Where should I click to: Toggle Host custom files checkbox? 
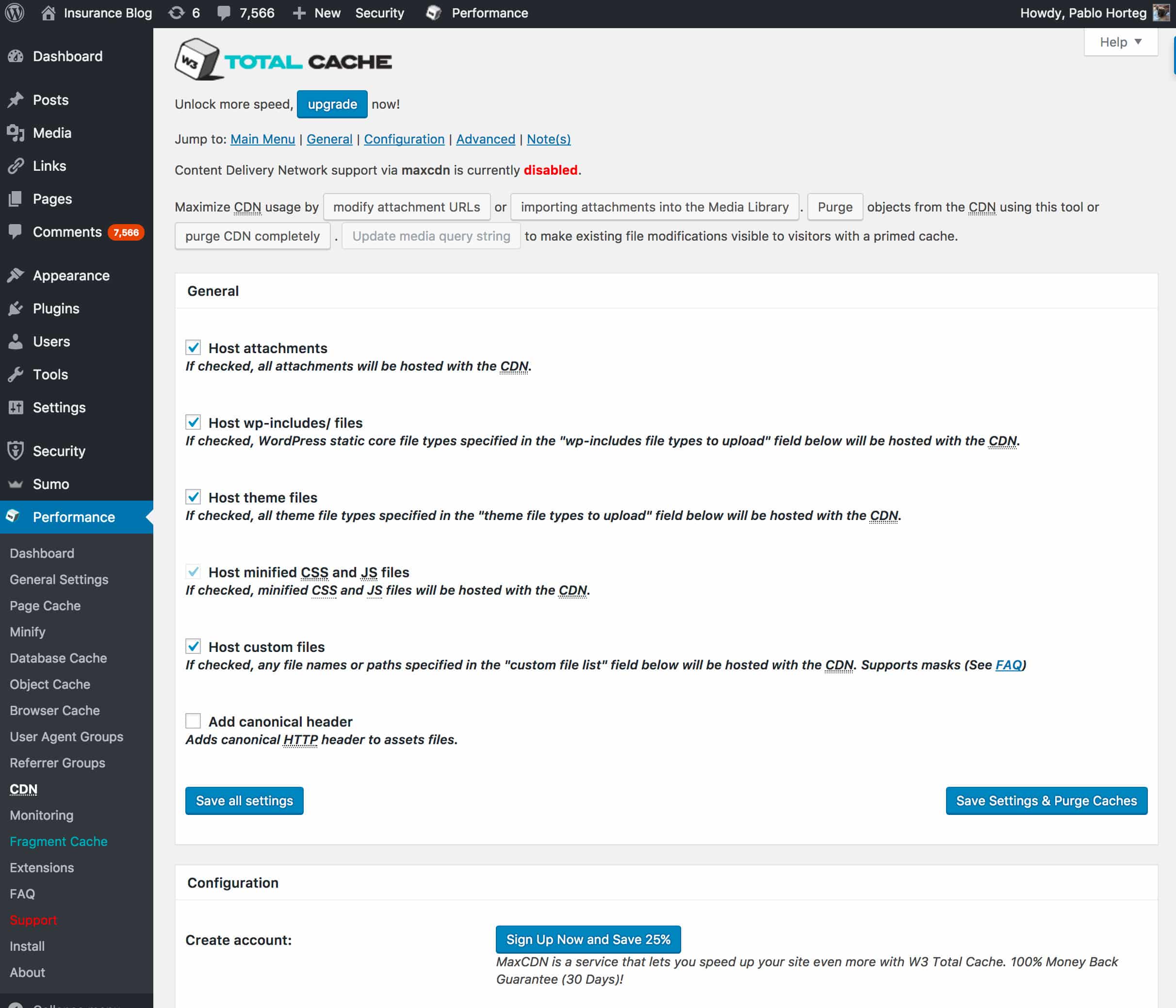point(193,646)
